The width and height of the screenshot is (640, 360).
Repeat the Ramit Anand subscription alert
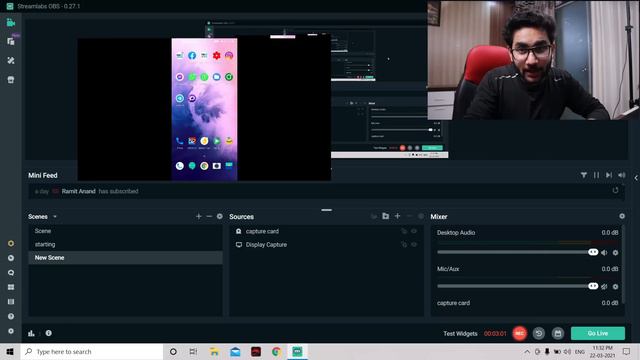[616, 190]
